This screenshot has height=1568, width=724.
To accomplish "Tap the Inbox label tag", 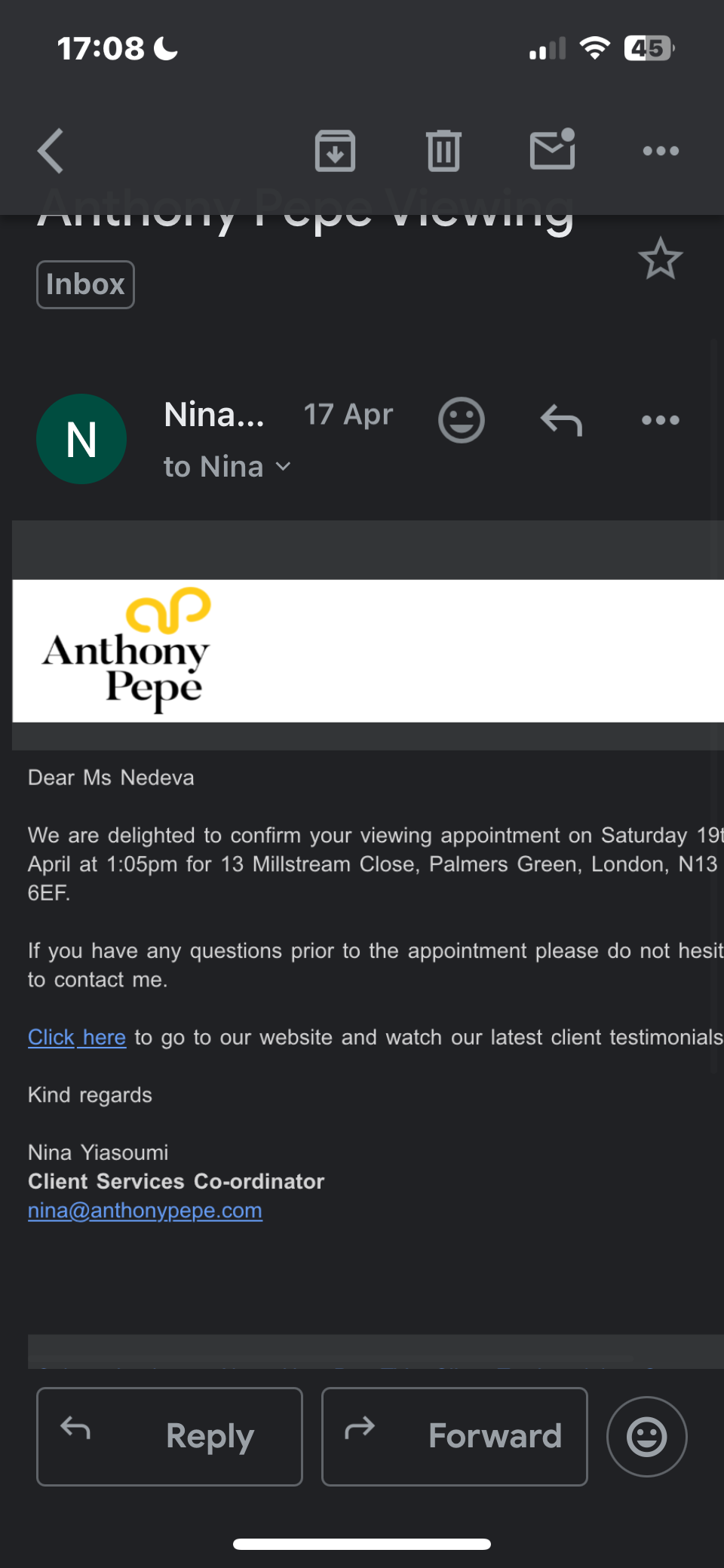I will tap(85, 284).
